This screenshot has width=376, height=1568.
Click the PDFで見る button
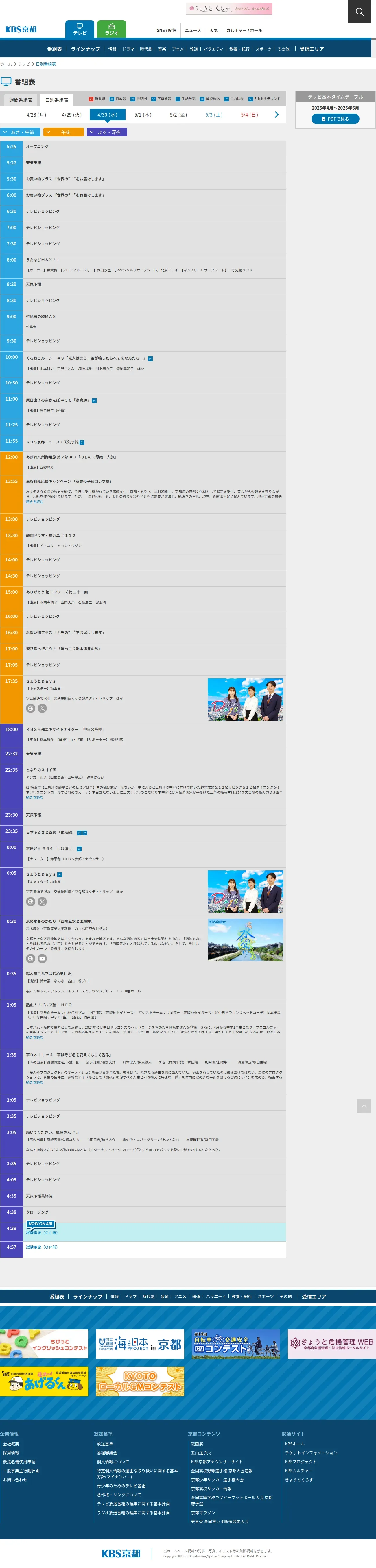click(x=335, y=119)
